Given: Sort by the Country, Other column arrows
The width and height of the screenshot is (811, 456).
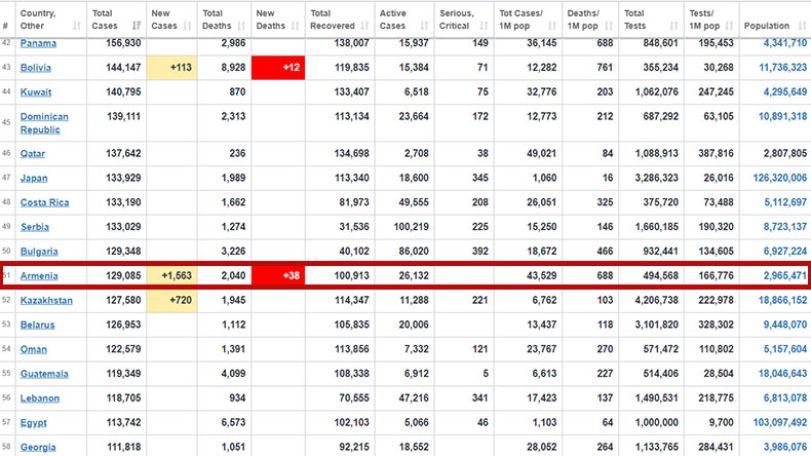Looking at the screenshot, I should pos(77,26).
